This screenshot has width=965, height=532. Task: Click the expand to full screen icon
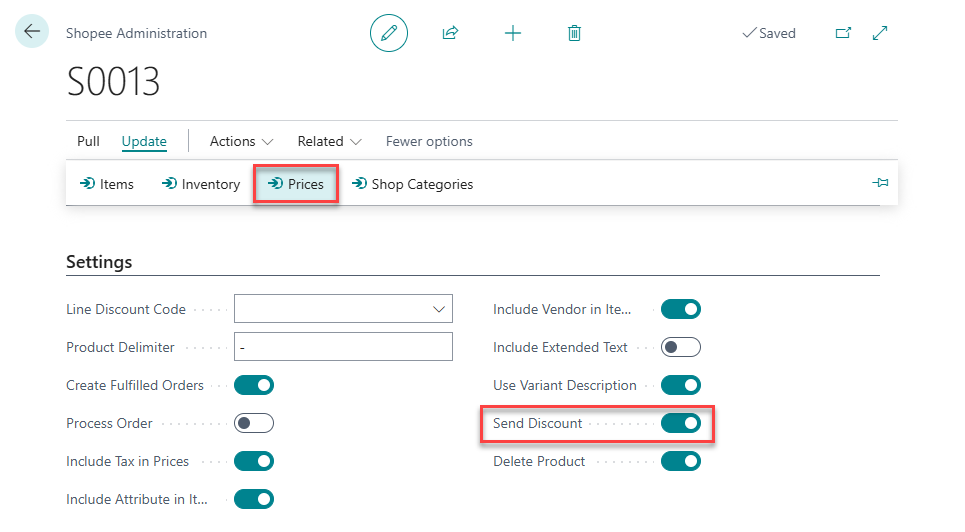tap(880, 33)
